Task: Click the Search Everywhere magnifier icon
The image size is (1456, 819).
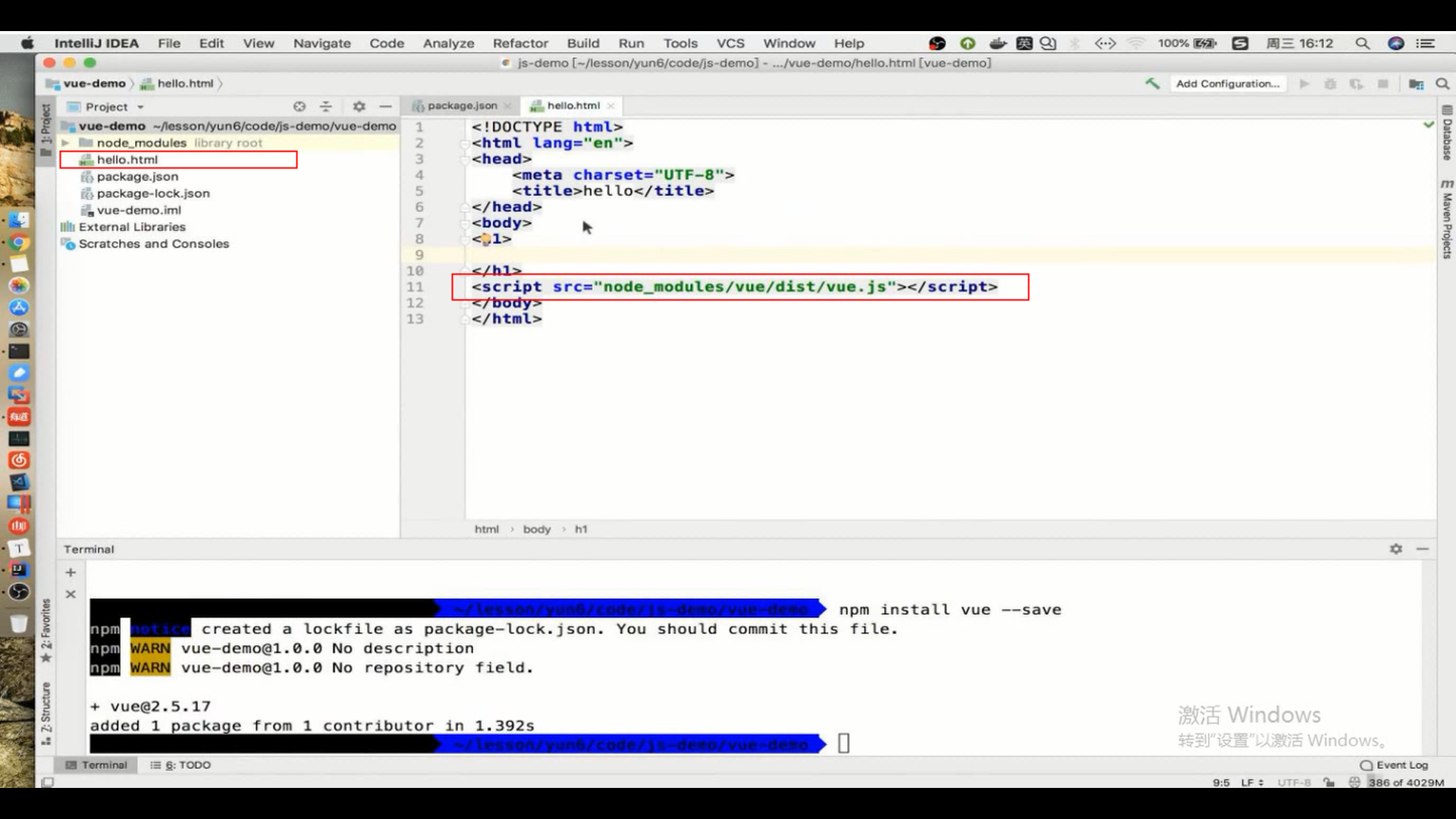Action: pos(1442,83)
